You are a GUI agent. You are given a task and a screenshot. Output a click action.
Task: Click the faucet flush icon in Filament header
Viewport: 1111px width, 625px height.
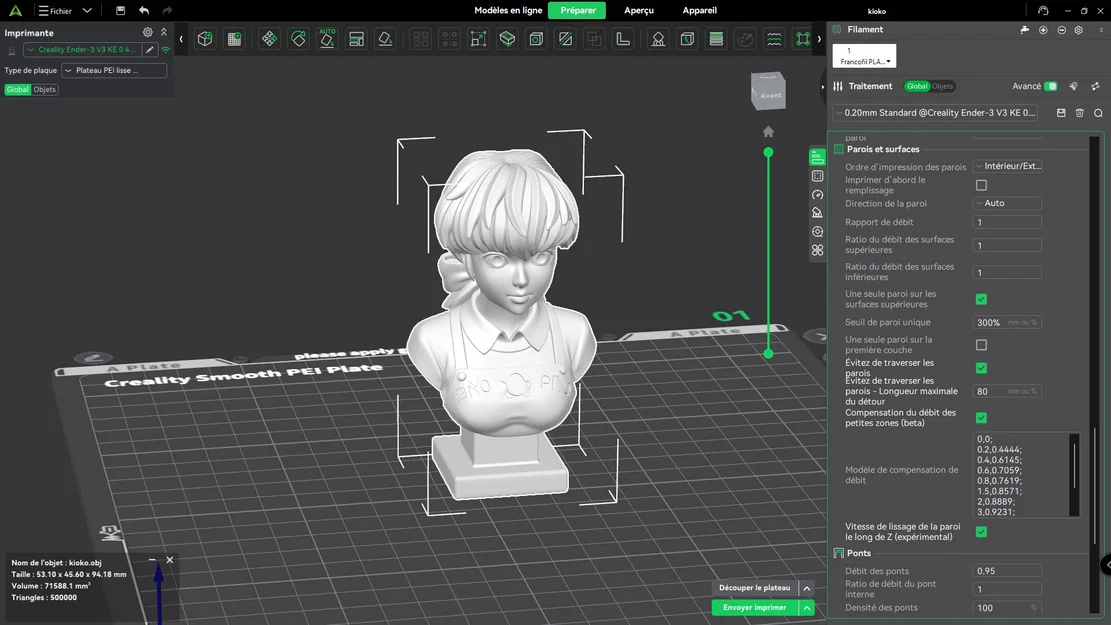[x=1025, y=30]
